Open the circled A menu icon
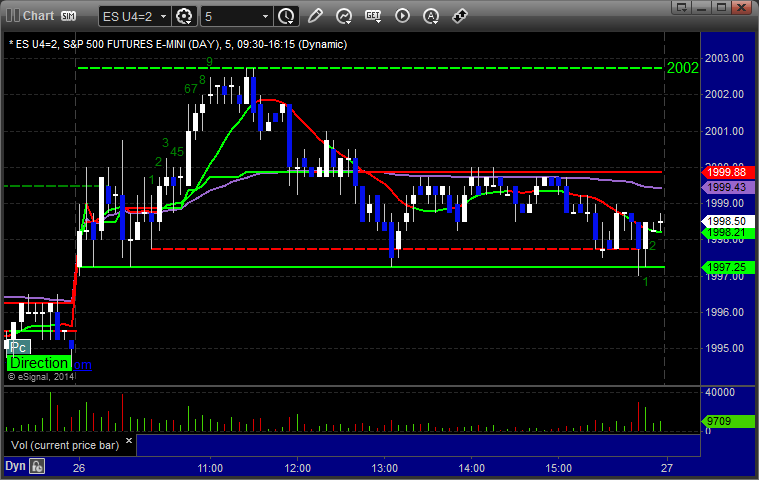The height and width of the screenshot is (480, 759). point(431,16)
